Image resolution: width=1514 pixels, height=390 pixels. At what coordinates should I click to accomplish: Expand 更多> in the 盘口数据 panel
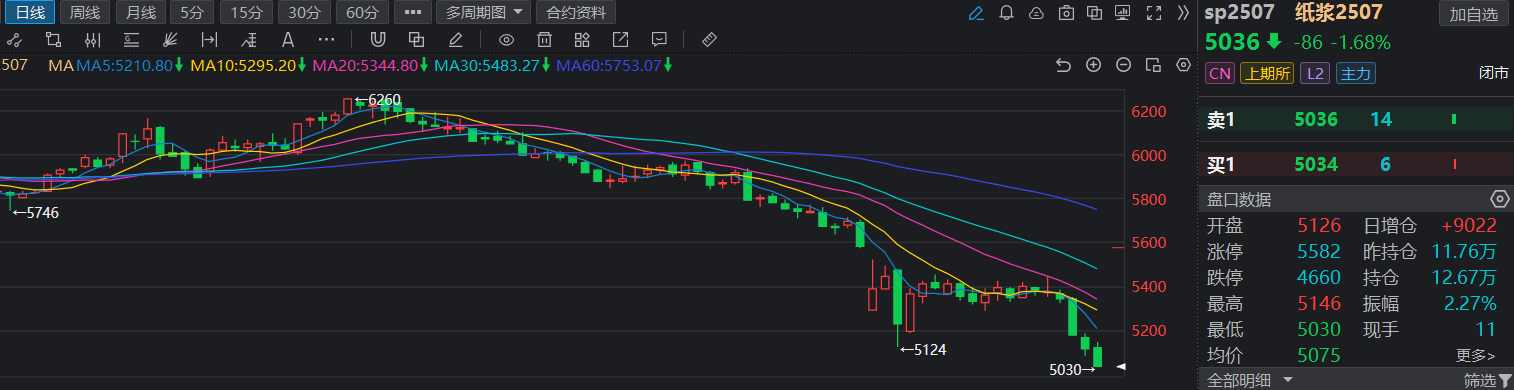1476,355
